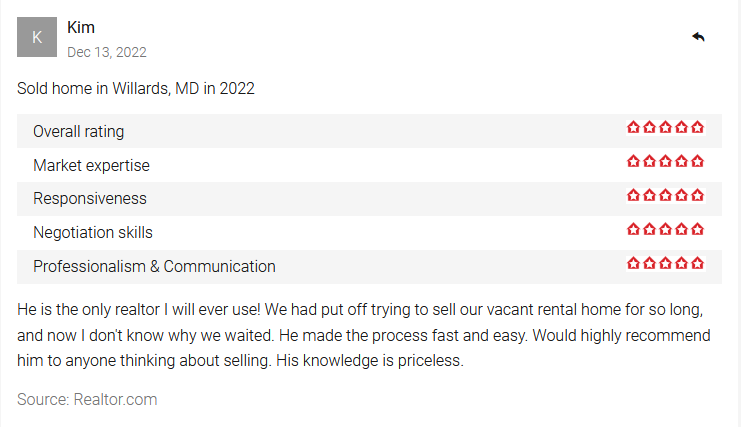
Task: Select the reviewer name Kim
Action: point(81,27)
